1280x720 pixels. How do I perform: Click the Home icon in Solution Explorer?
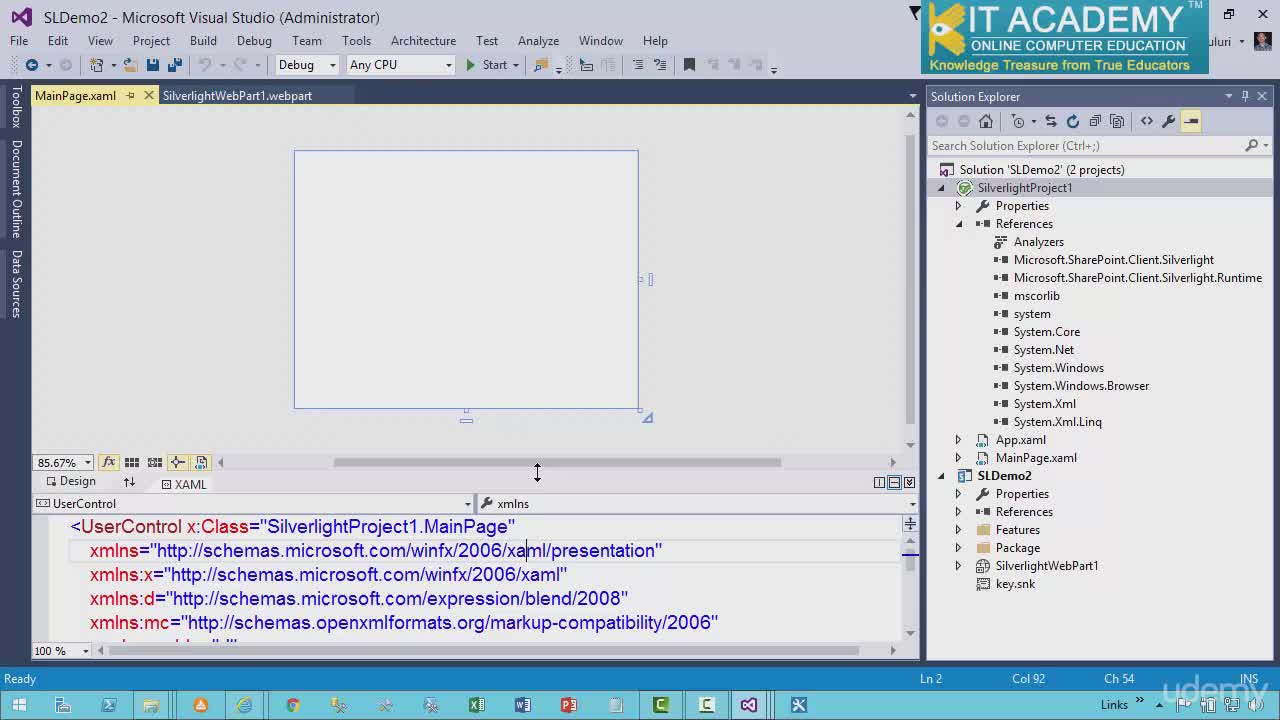tap(986, 121)
